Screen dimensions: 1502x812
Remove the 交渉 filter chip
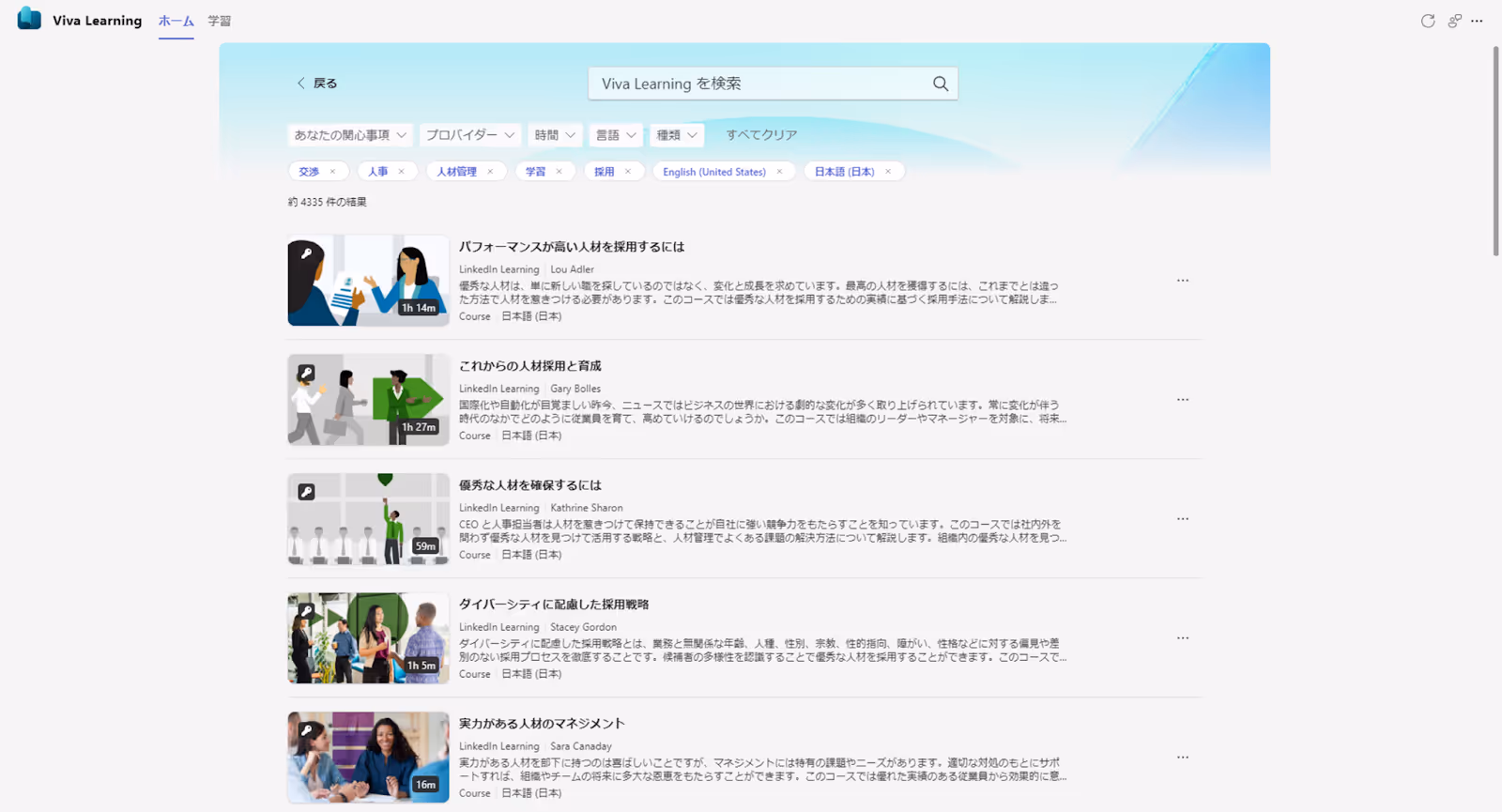332,172
